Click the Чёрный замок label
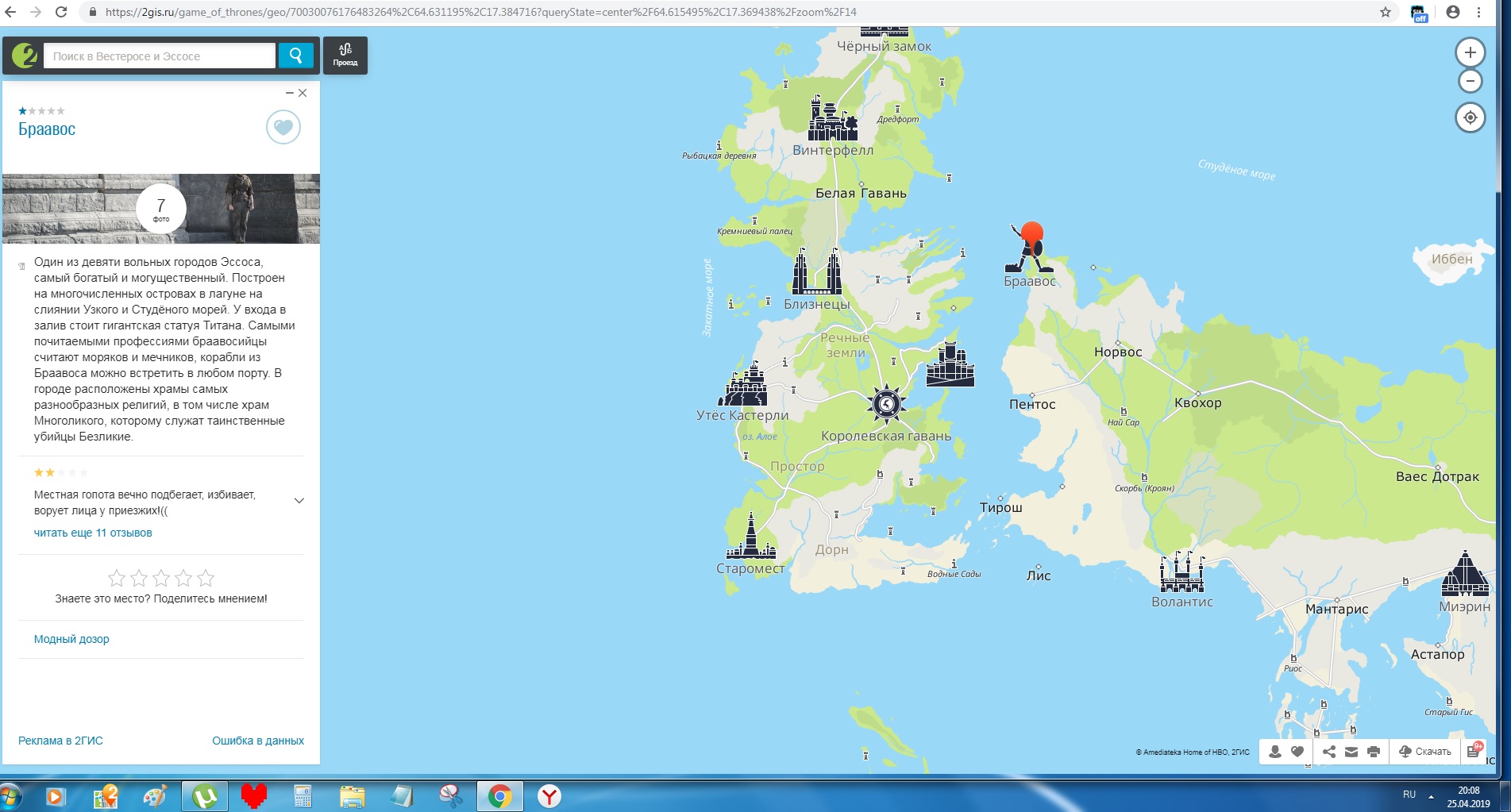This screenshot has width=1511, height=812. click(885, 47)
